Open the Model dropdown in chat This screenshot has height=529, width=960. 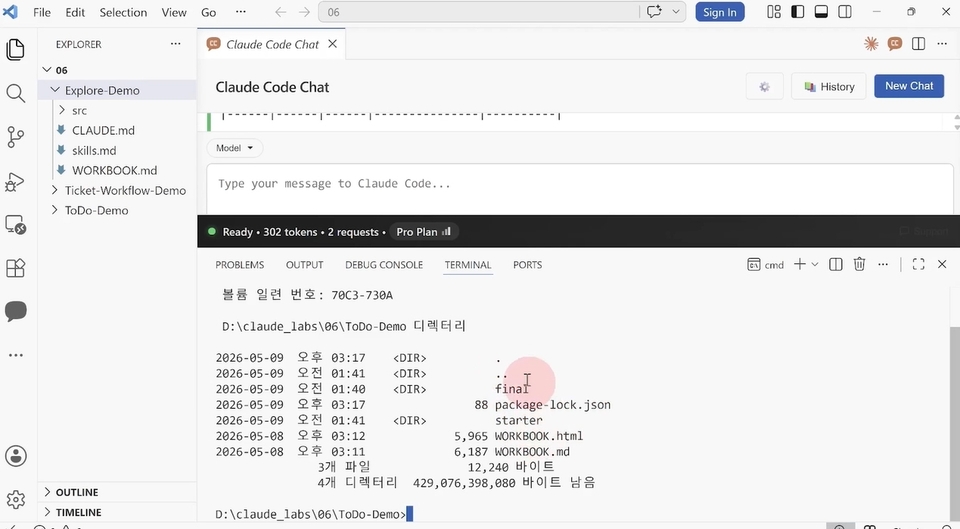pyautogui.click(x=234, y=148)
